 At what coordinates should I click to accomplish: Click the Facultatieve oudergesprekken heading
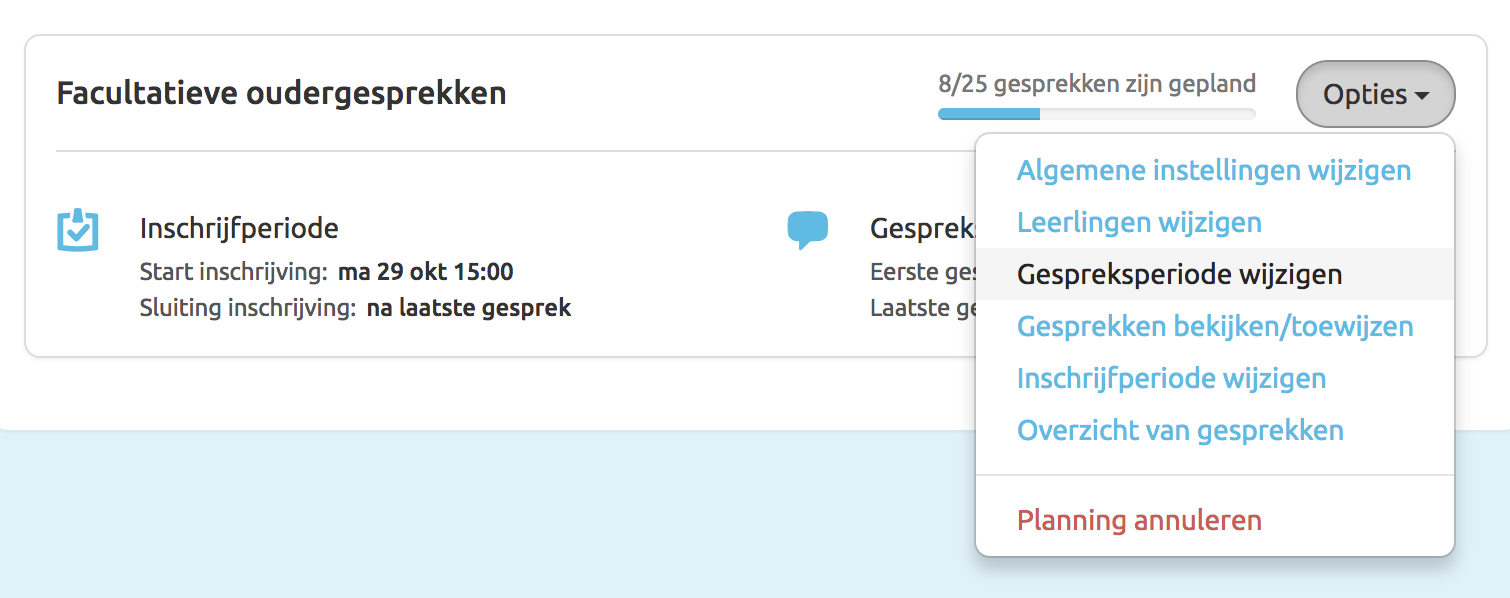(x=281, y=94)
